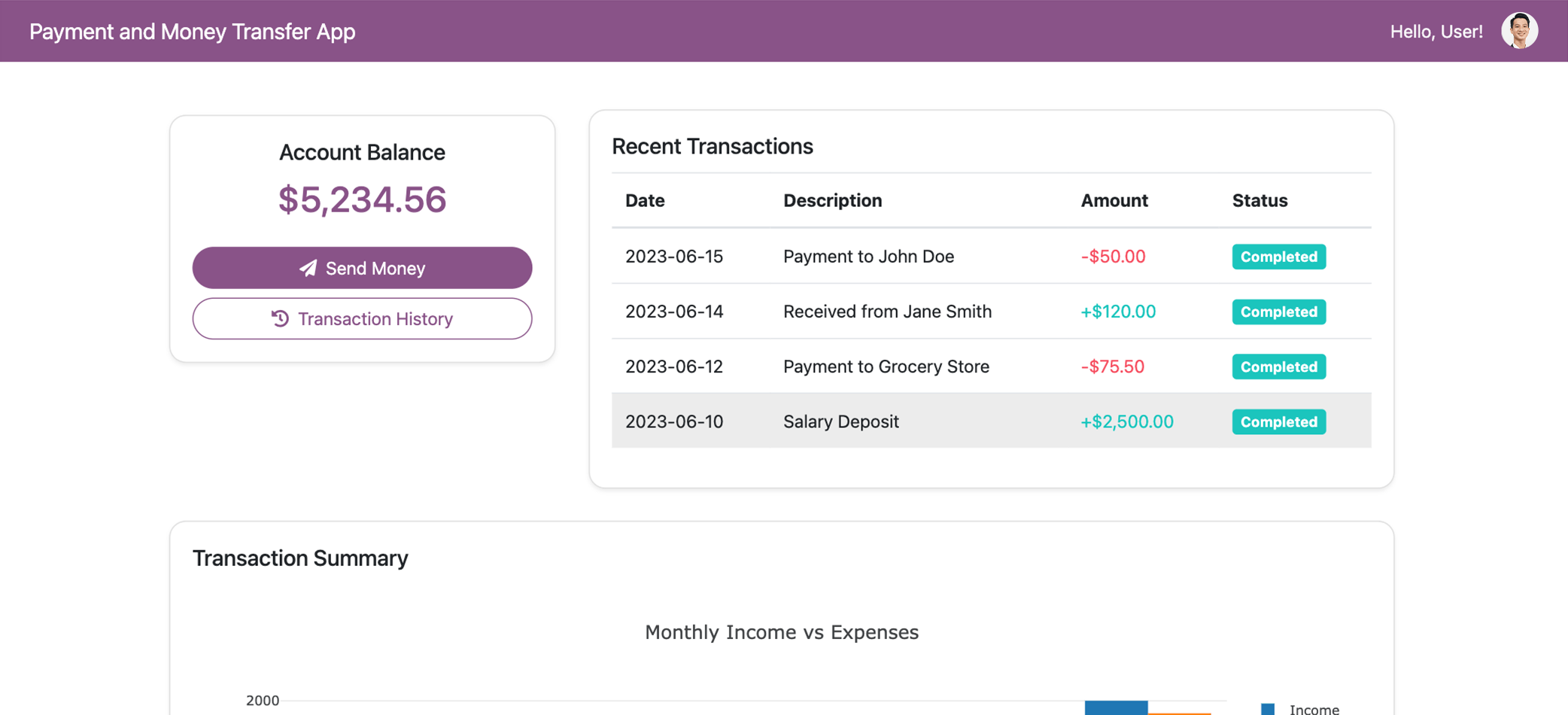Click the account balance amount $5,234.56

pos(362,199)
